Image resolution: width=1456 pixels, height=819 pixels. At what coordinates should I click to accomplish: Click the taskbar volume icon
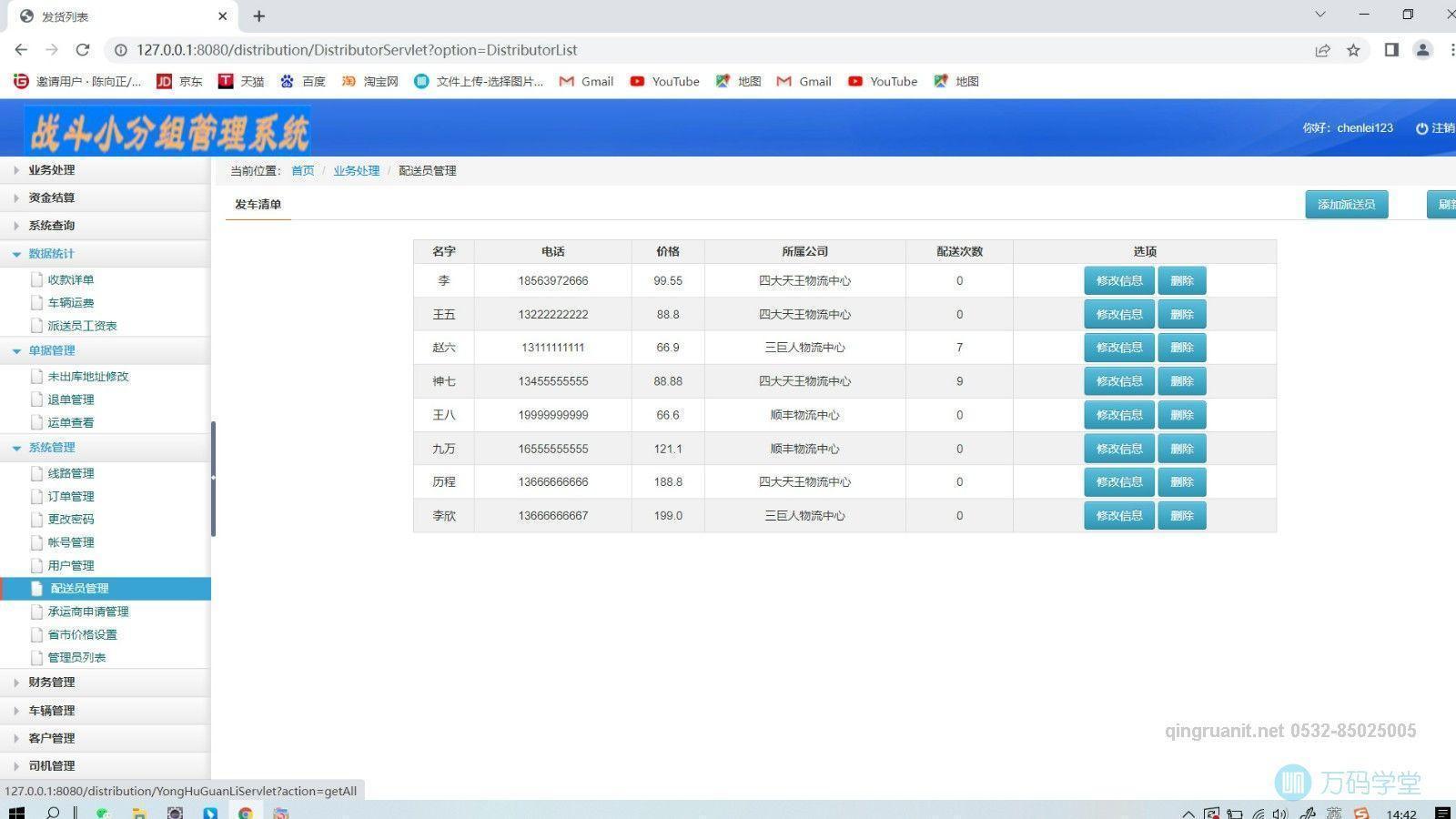(1280, 814)
